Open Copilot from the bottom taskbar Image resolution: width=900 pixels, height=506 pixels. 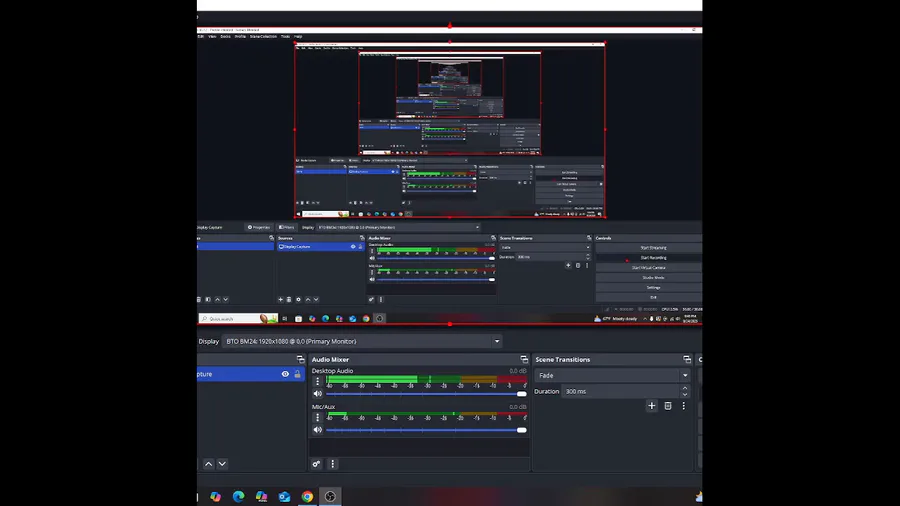click(x=215, y=497)
